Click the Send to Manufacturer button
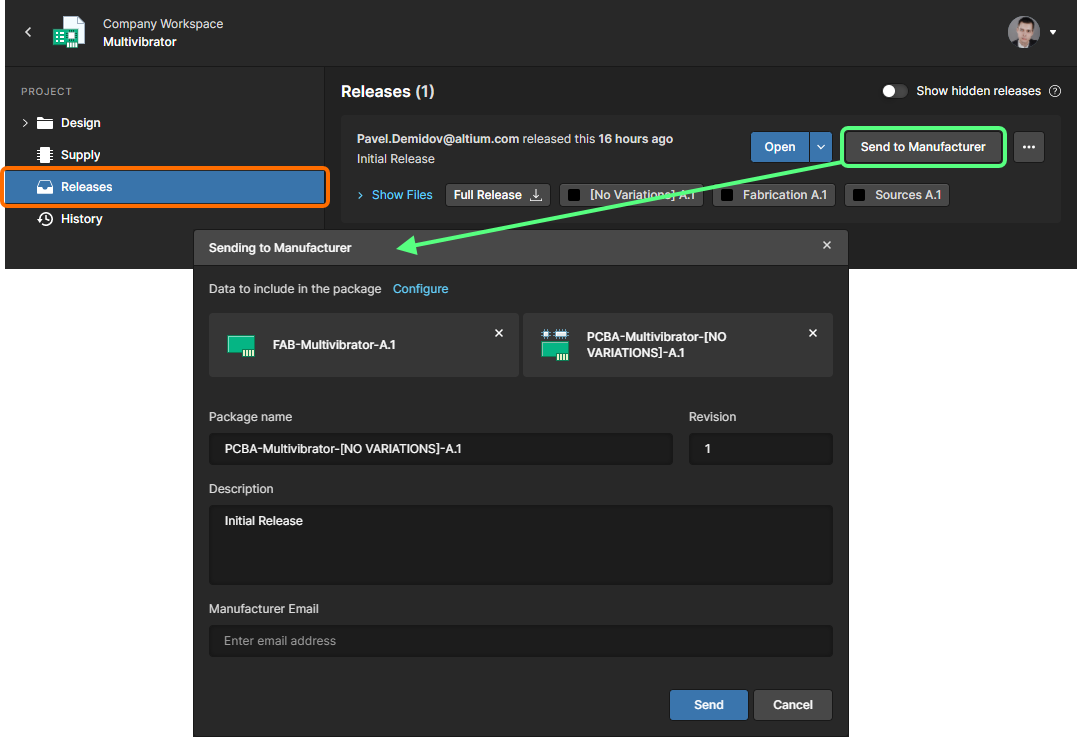The height and width of the screenshot is (737, 1077). point(922,147)
